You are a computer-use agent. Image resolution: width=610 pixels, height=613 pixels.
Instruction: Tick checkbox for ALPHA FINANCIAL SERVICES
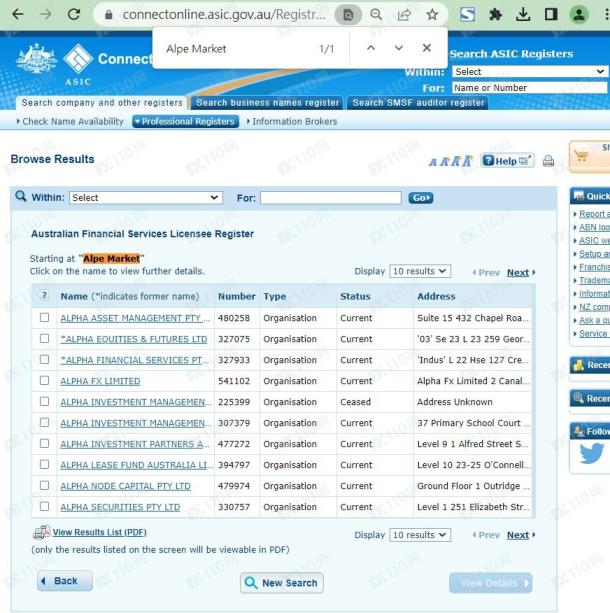pos(45,359)
